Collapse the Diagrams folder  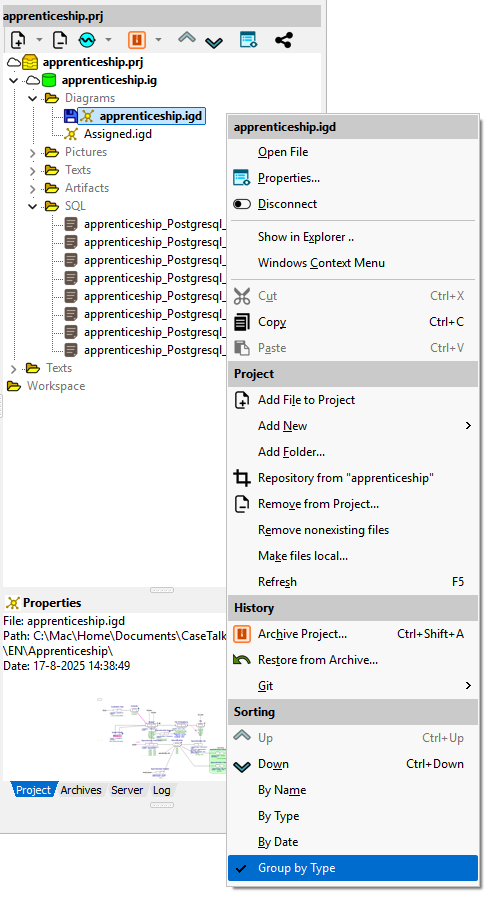tap(33, 99)
